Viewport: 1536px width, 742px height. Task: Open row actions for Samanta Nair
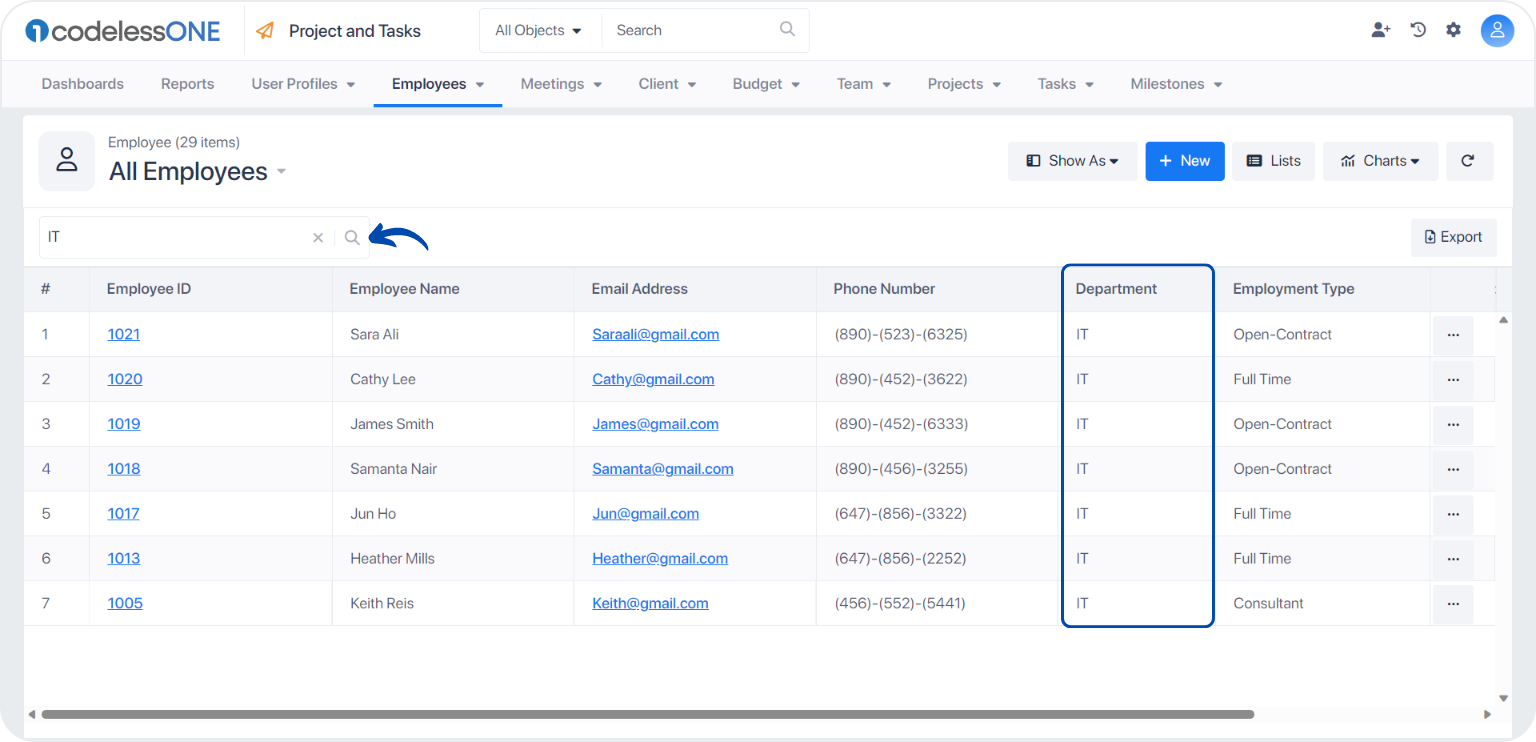[1453, 470]
